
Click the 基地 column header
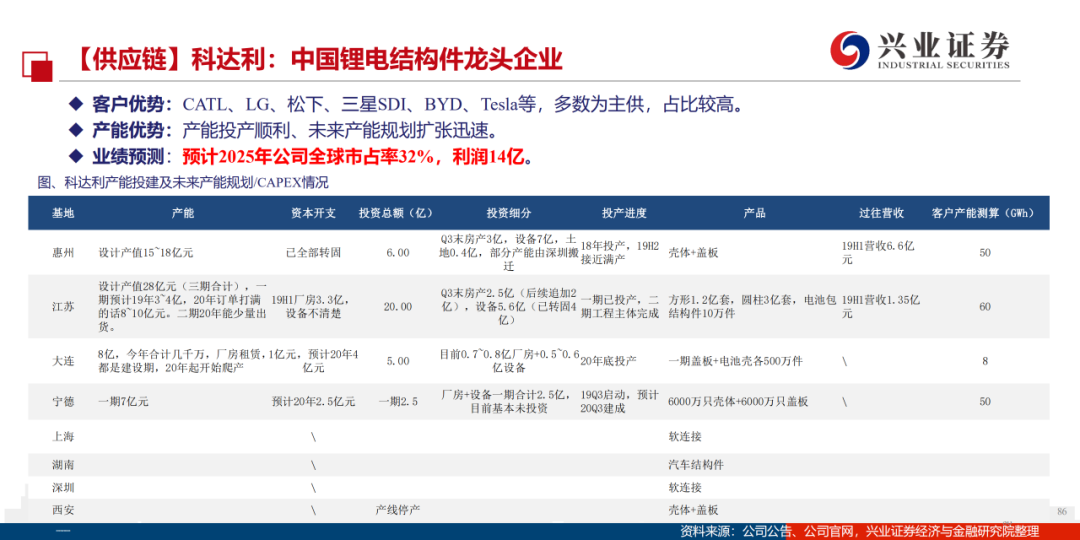pyautogui.click(x=62, y=214)
